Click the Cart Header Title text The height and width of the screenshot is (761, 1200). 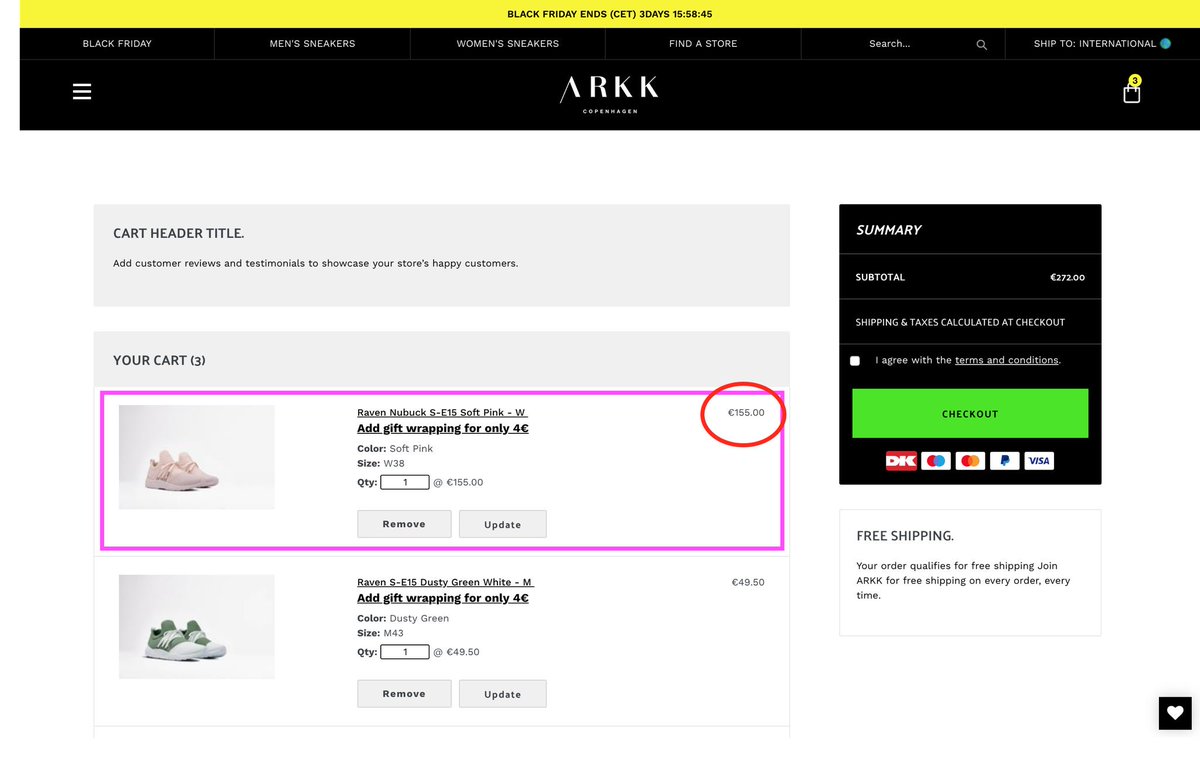point(179,233)
